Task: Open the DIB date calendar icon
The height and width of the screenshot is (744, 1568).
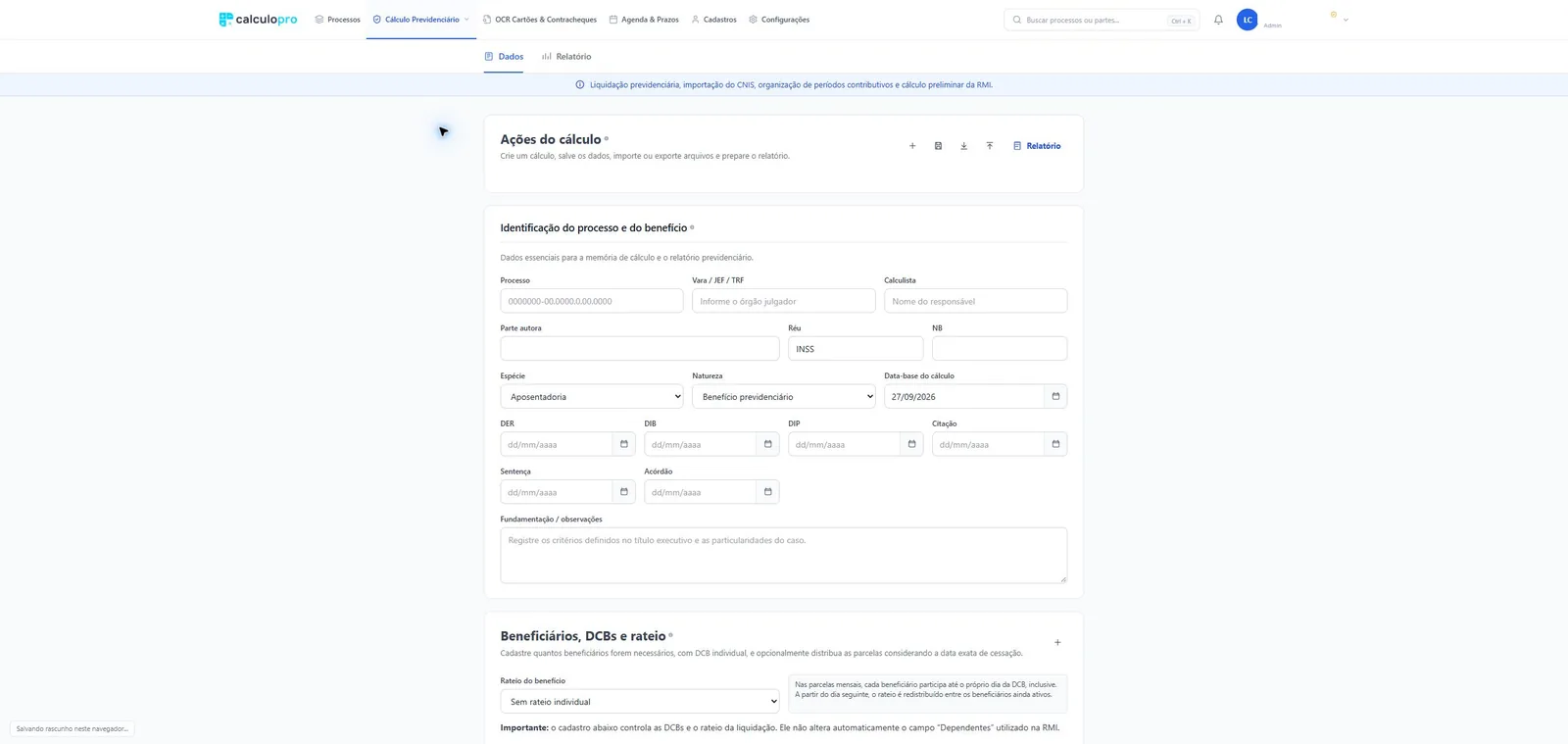Action: click(x=767, y=444)
